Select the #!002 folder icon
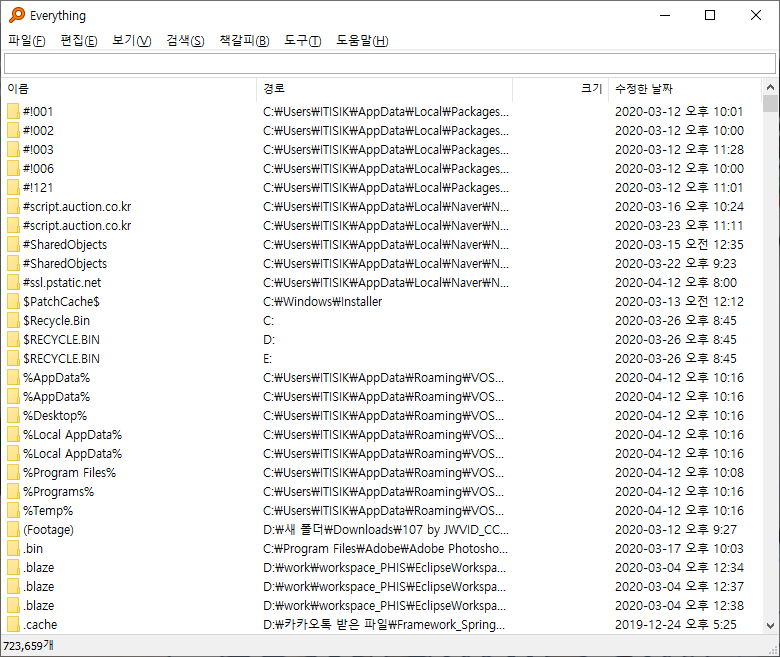The image size is (780, 657). pos(13,130)
